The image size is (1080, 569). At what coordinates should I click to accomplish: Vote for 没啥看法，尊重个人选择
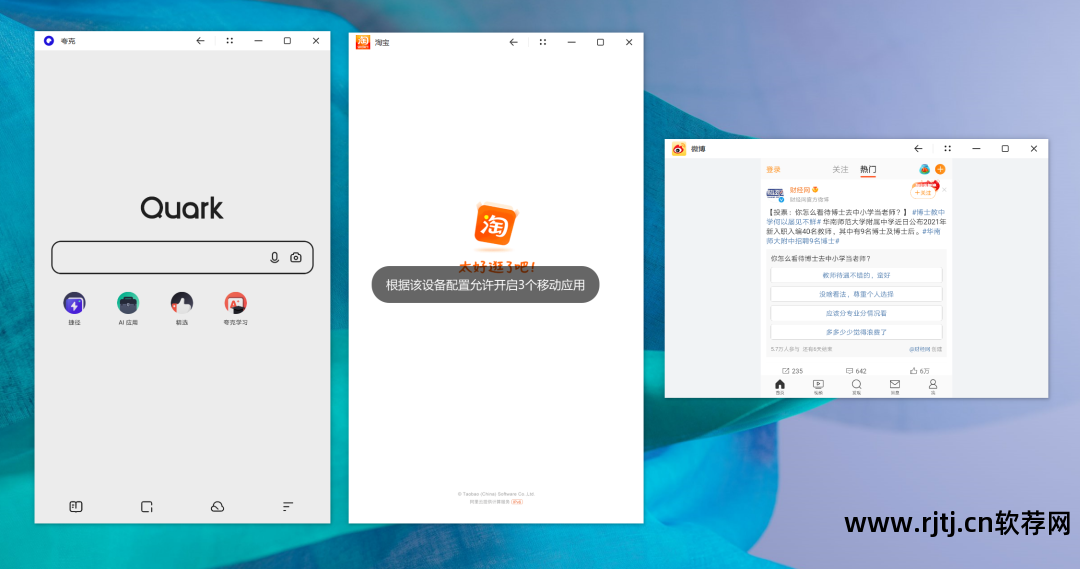tap(856, 294)
